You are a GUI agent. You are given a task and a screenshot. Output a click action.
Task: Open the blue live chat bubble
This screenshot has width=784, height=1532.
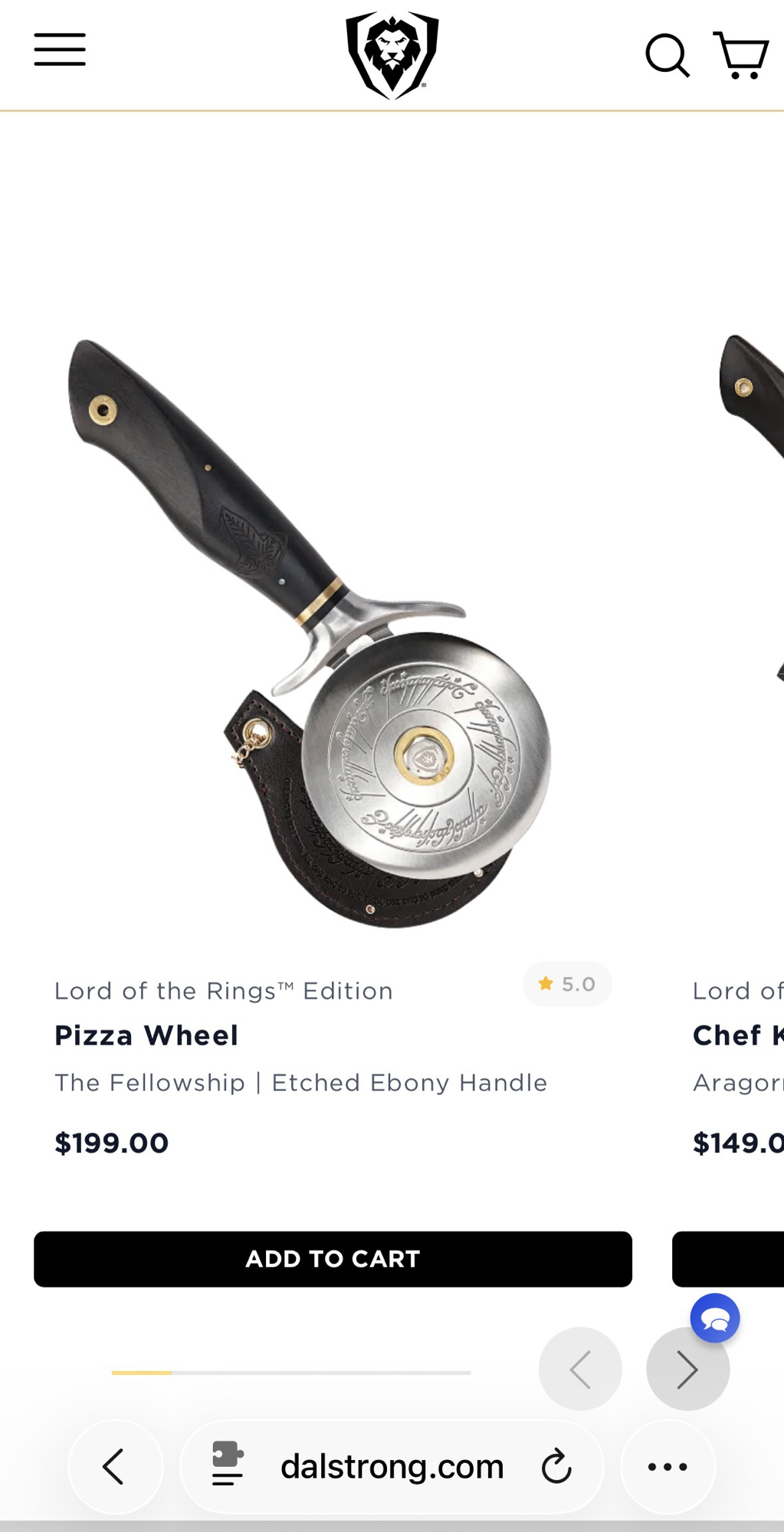click(715, 1318)
